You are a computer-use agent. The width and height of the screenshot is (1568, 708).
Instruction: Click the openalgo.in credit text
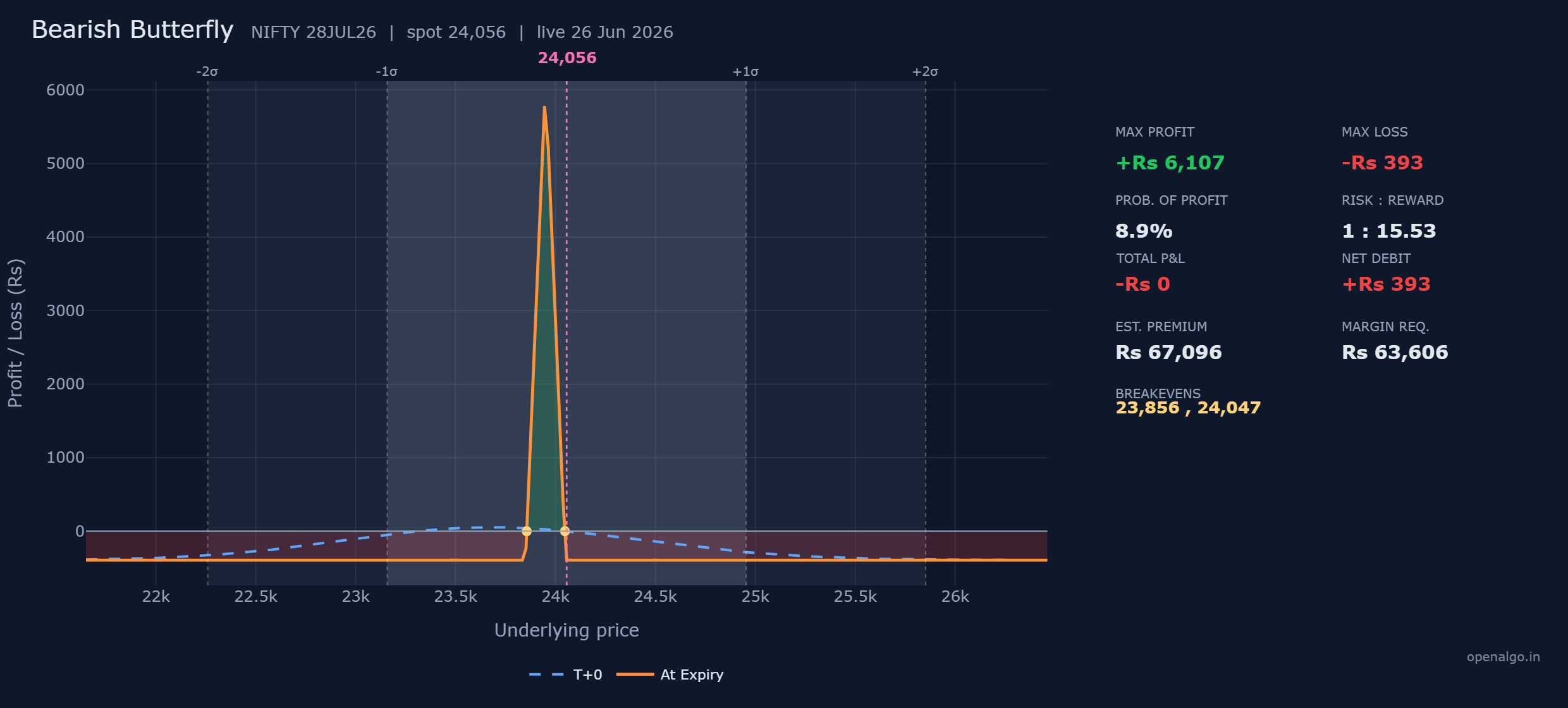point(1504,657)
